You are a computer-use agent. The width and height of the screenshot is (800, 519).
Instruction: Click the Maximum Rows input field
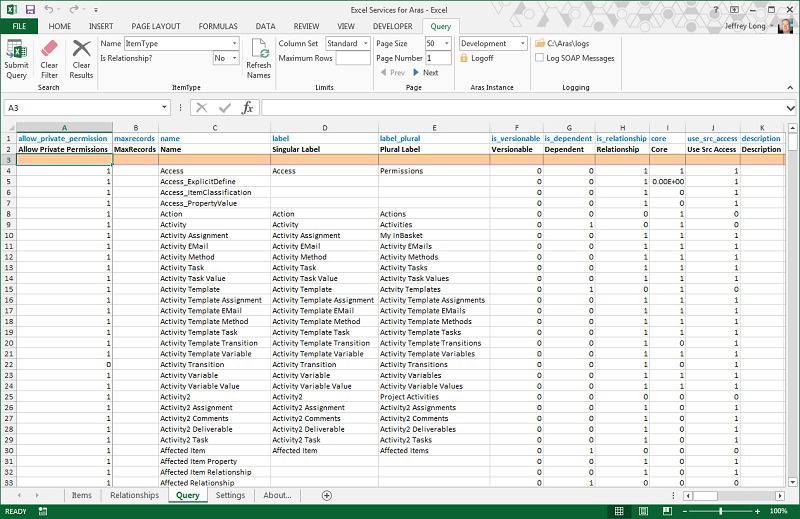tap(353, 58)
